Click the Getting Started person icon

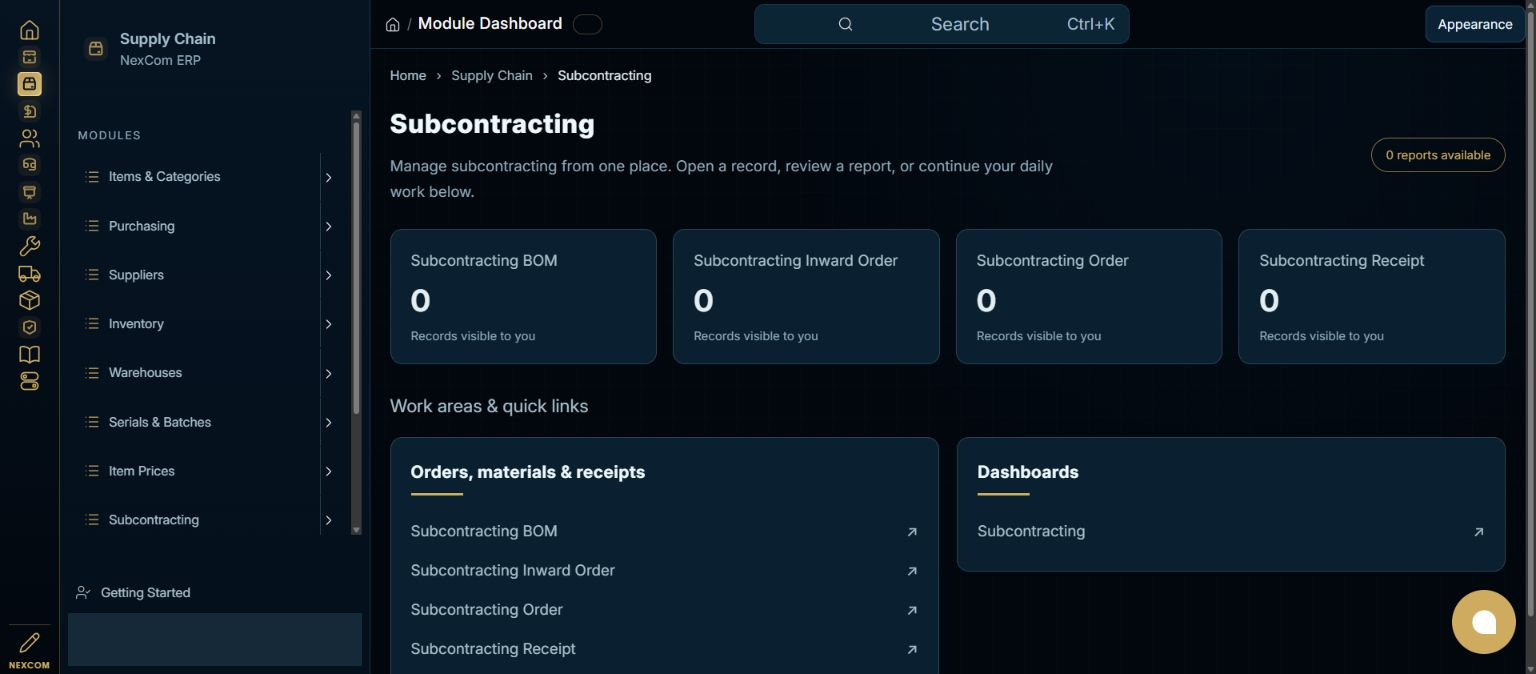[x=83, y=592]
